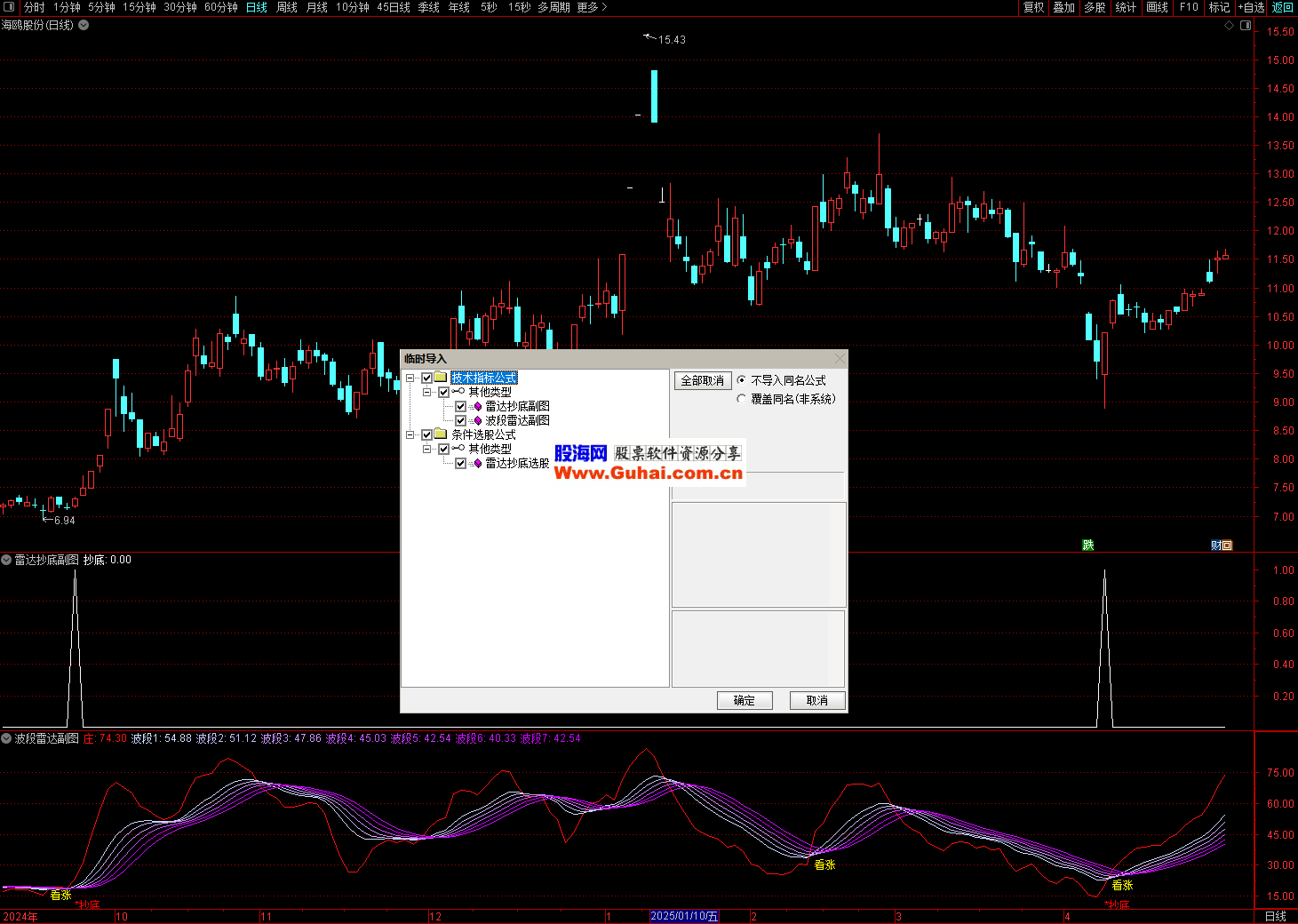Click the 标记 toolbar button
Screen dimensions: 1298x924
[x=1220, y=7]
